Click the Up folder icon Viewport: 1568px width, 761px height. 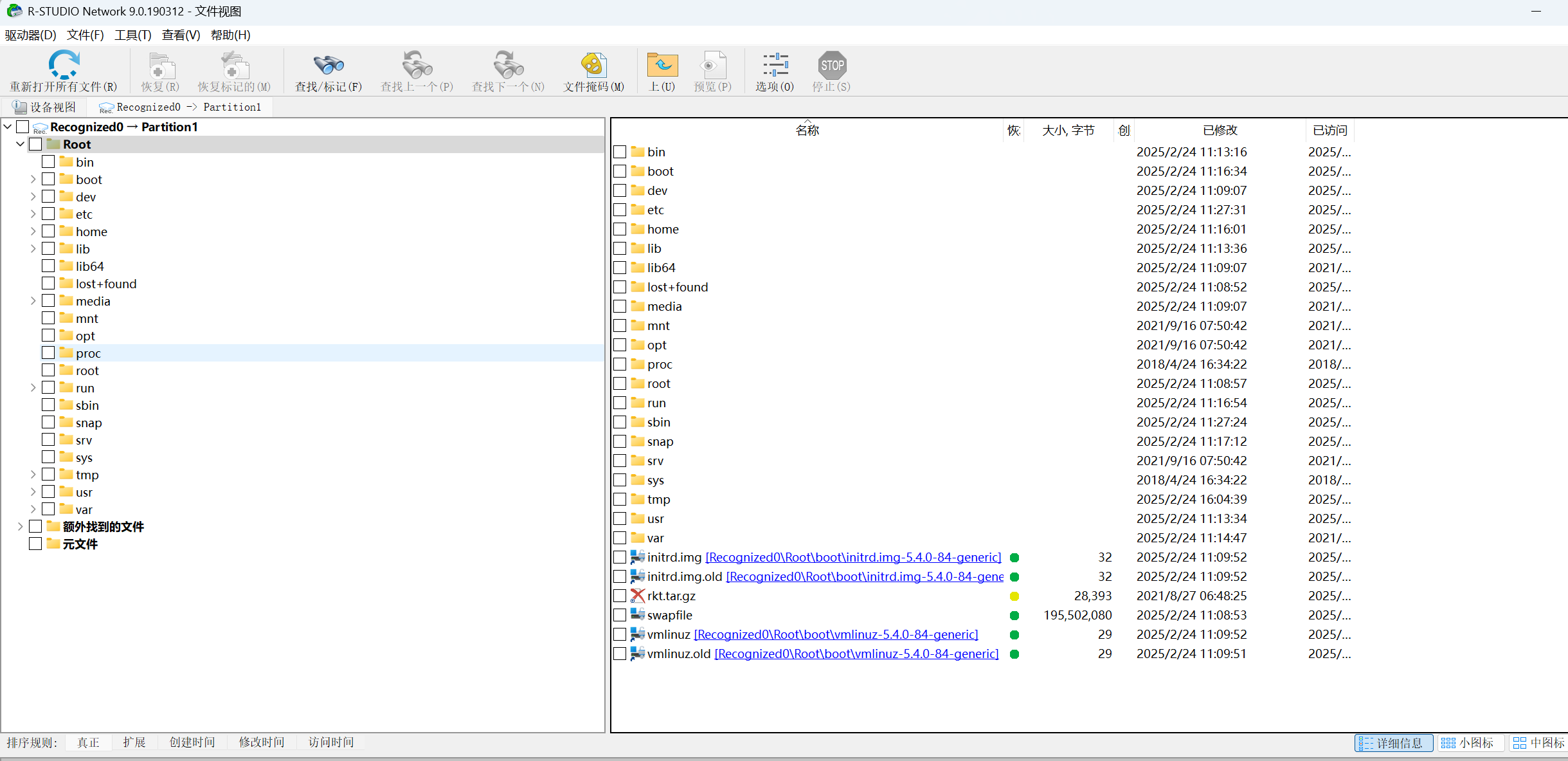coord(662,65)
